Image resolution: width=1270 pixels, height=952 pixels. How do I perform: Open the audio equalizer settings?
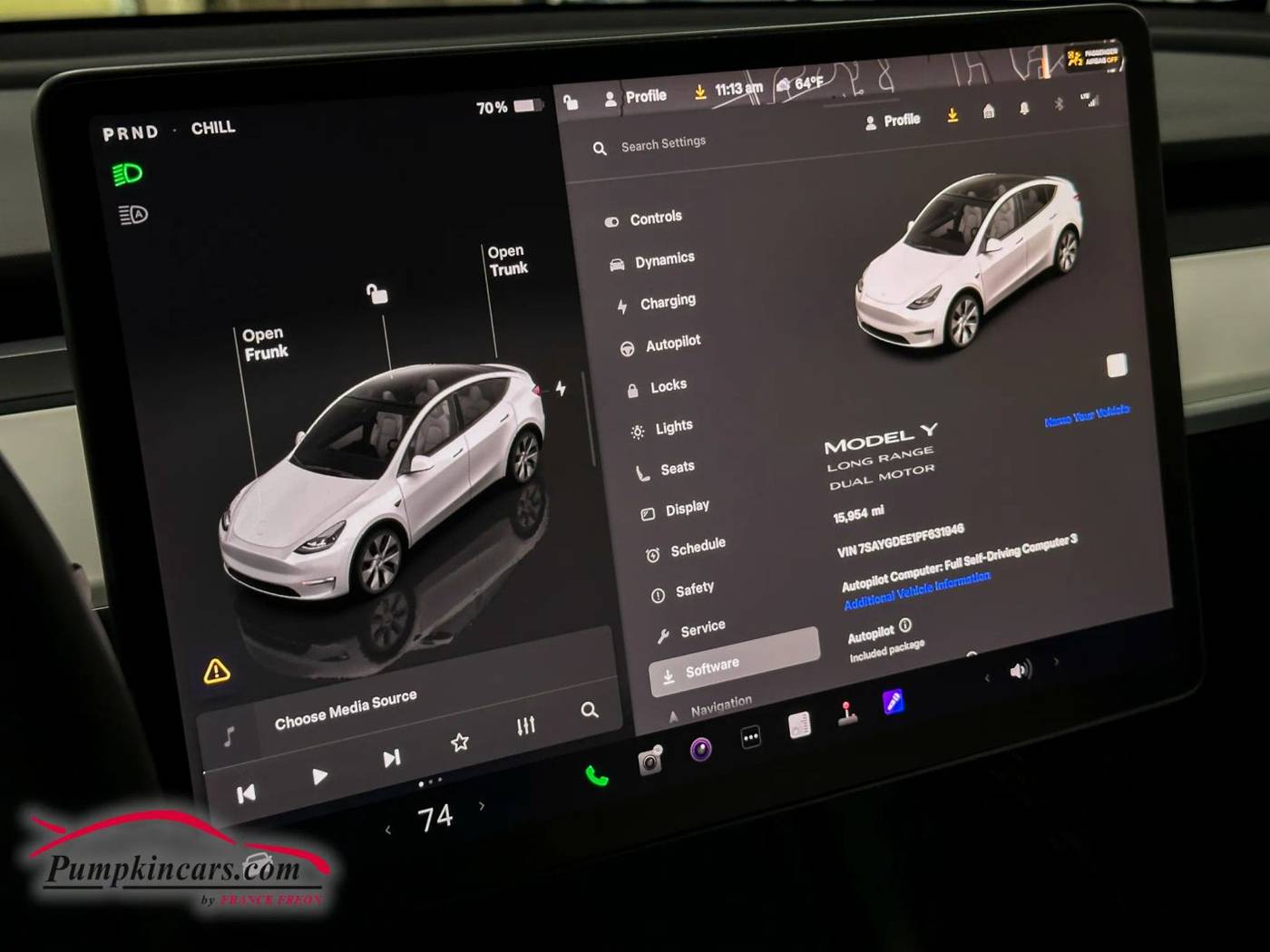click(526, 725)
